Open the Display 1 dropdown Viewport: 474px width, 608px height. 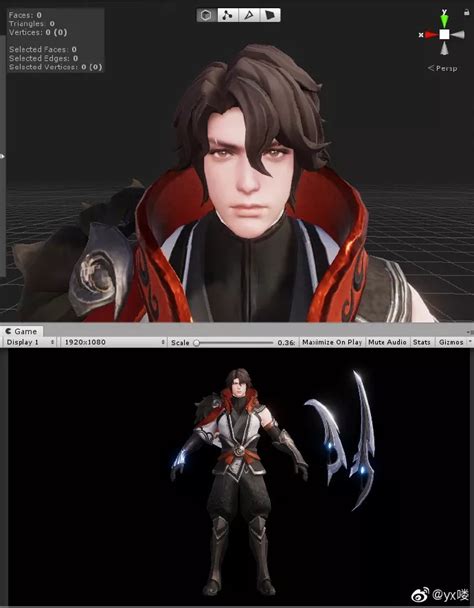point(31,342)
